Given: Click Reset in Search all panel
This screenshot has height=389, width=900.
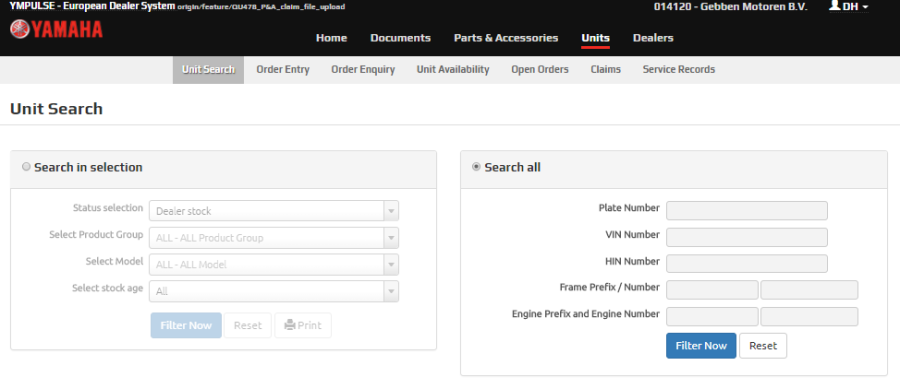Looking at the screenshot, I should 763,345.
